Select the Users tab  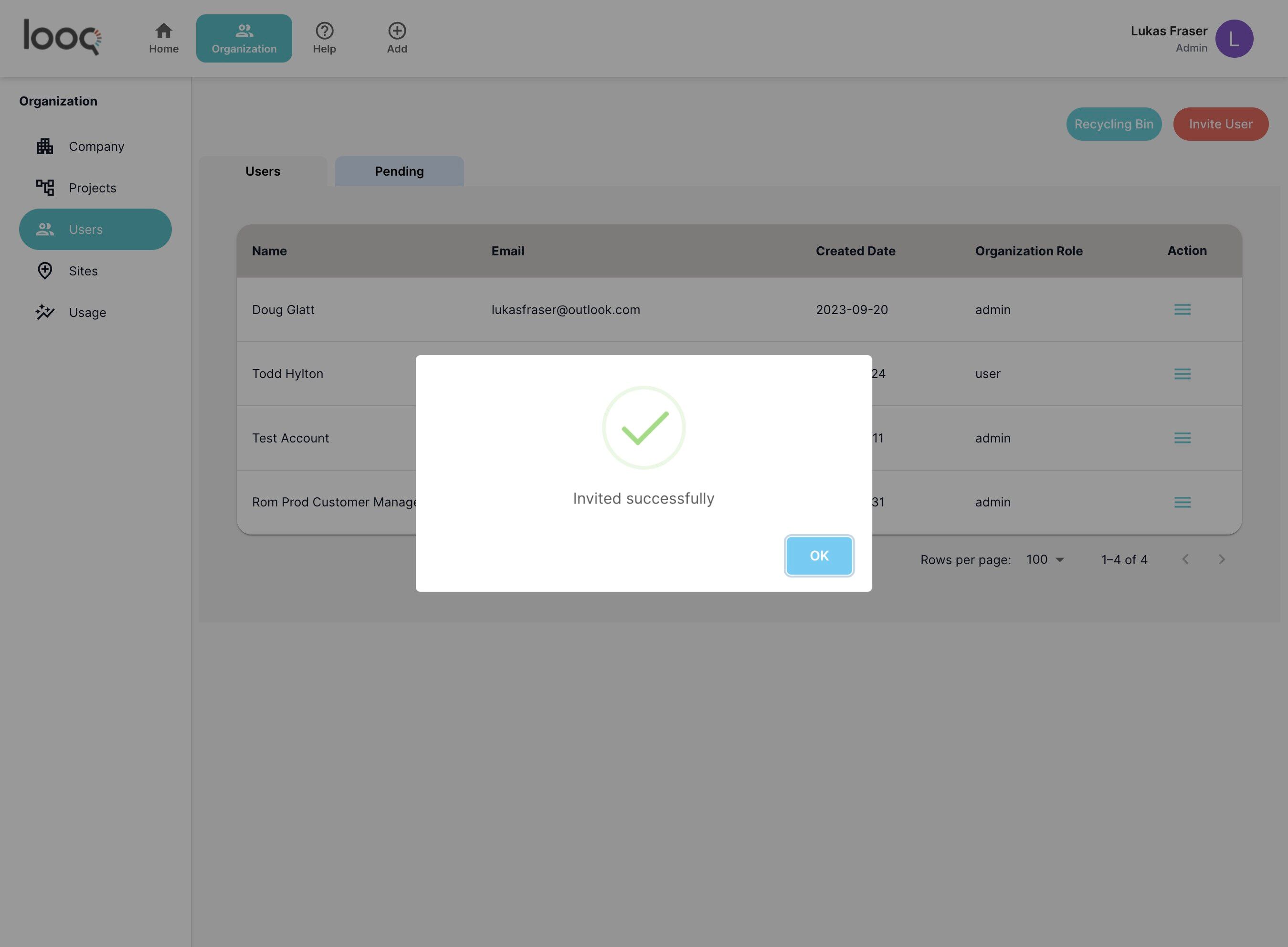click(x=263, y=171)
